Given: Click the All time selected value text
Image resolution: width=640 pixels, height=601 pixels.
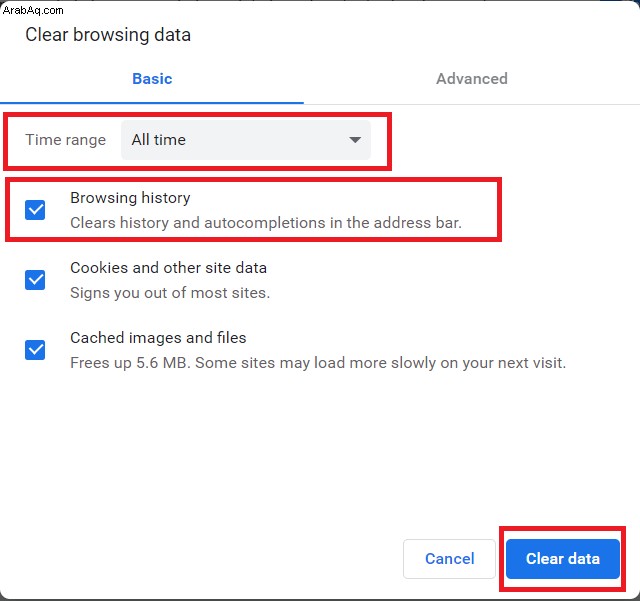Looking at the screenshot, I should click(158, 140).
